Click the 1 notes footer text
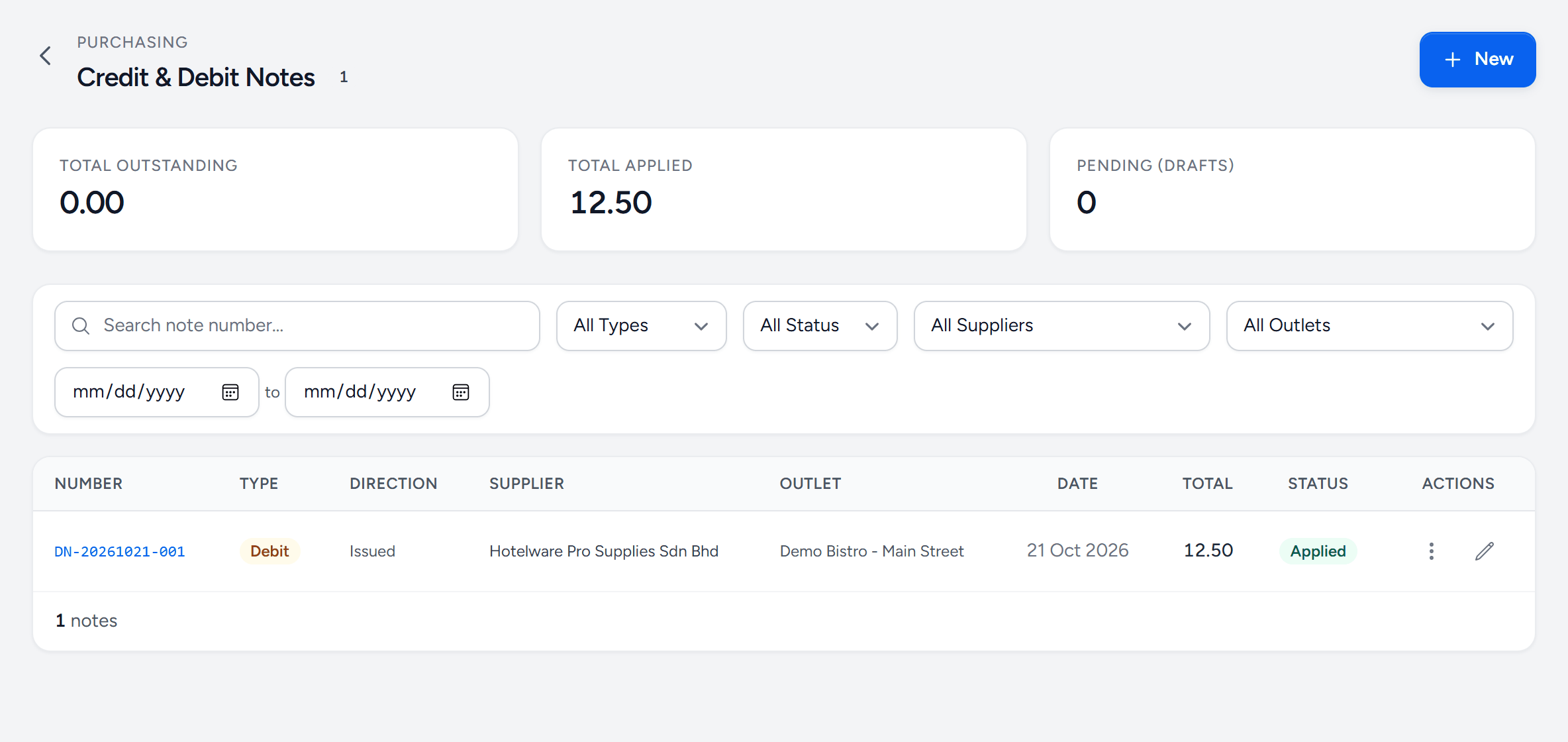This screenshot has width=1568, height=742. 86,621
